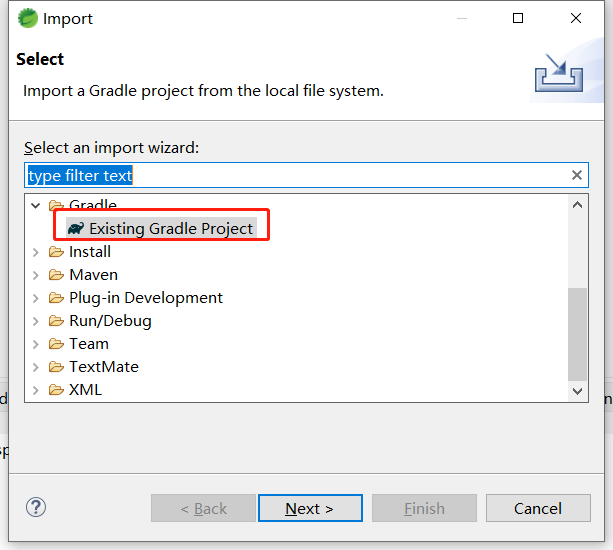
Task: Click the Run/Debug folder icon
Action: pos(56,321)
